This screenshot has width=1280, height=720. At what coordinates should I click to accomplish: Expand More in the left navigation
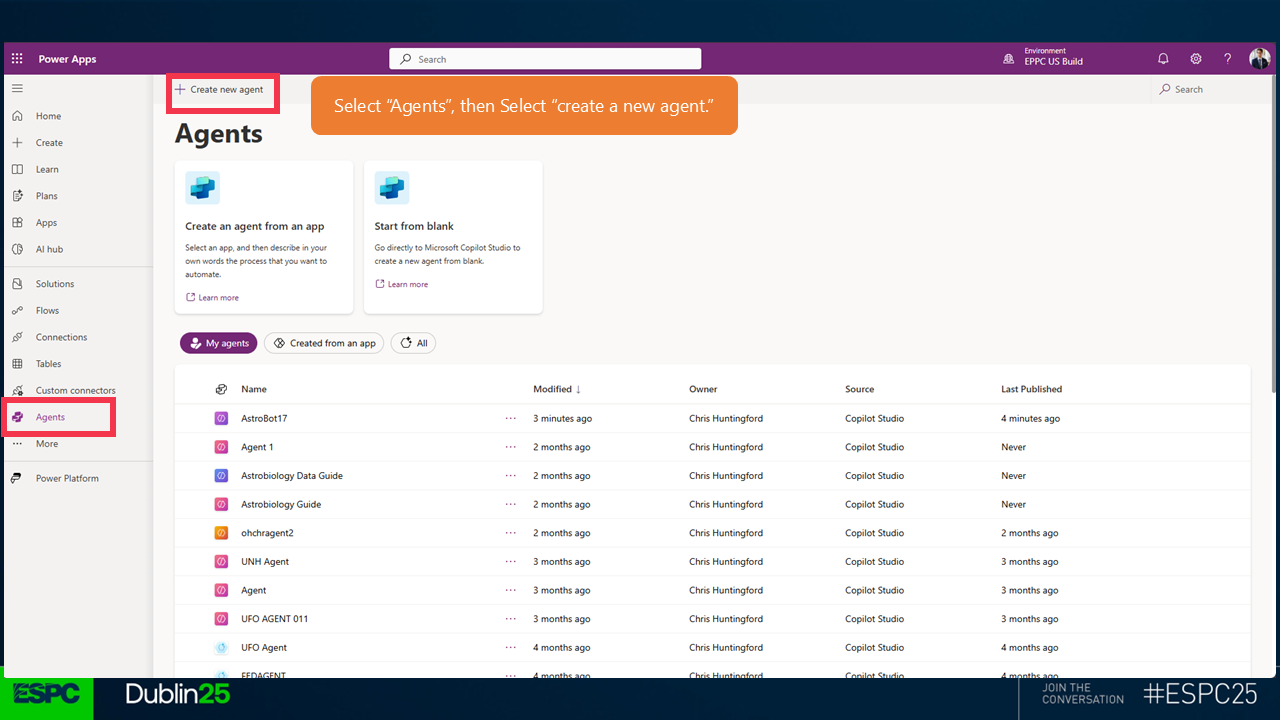(47, 444)
